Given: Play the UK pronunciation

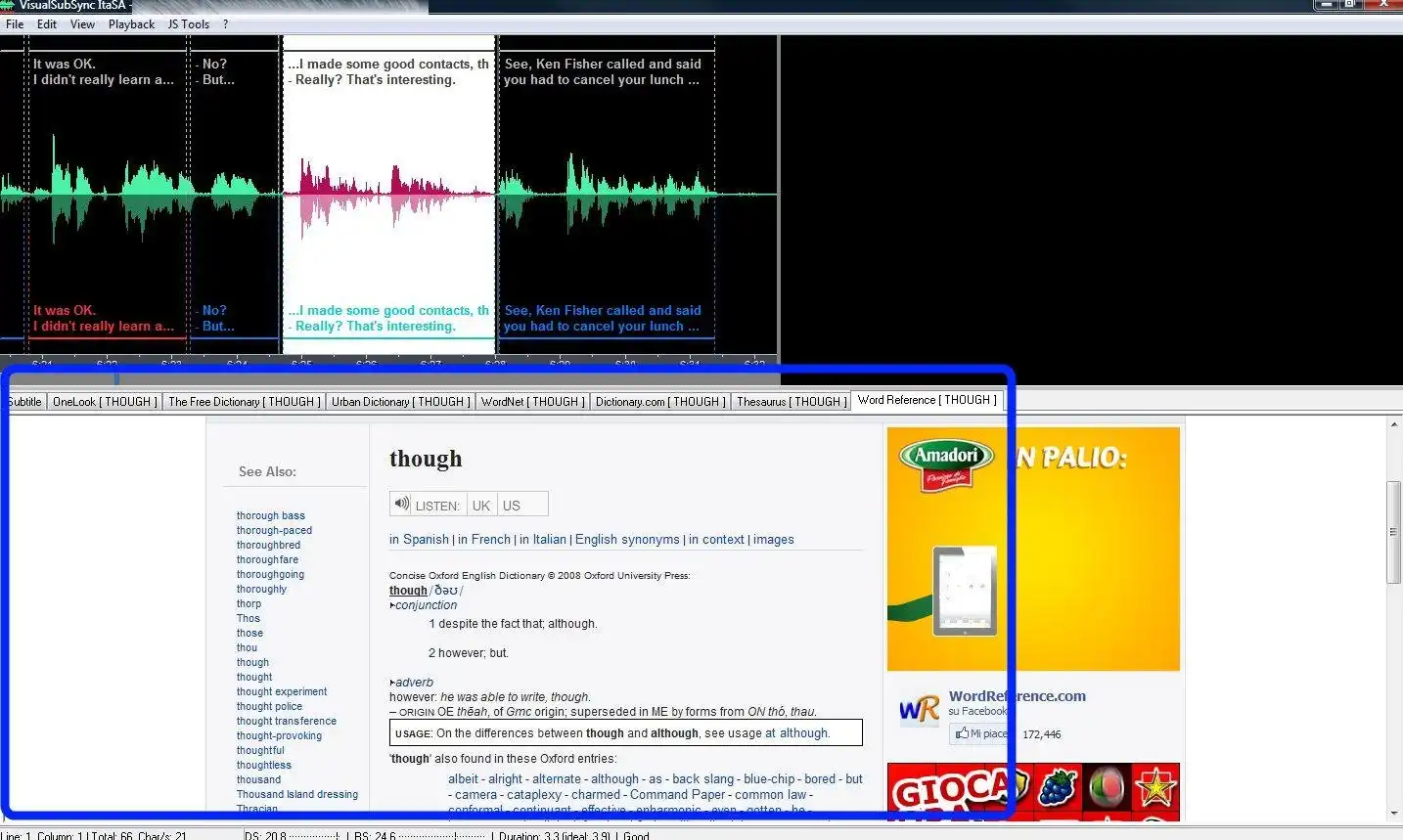Looking at the screenshot, I should [481, 505].
